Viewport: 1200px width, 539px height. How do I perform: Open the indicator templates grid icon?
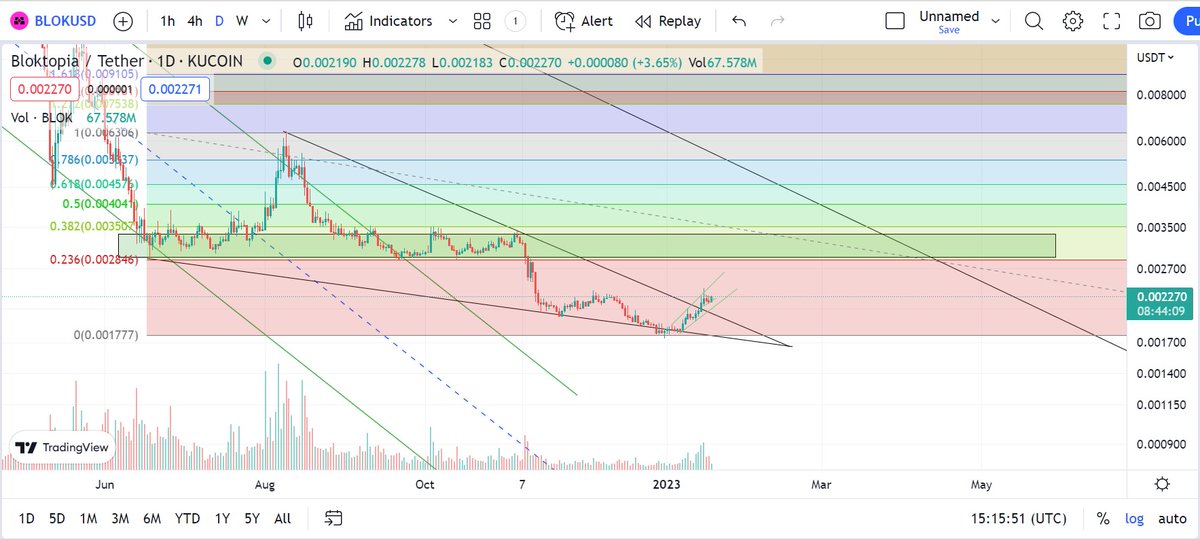(x=482, y=21)
